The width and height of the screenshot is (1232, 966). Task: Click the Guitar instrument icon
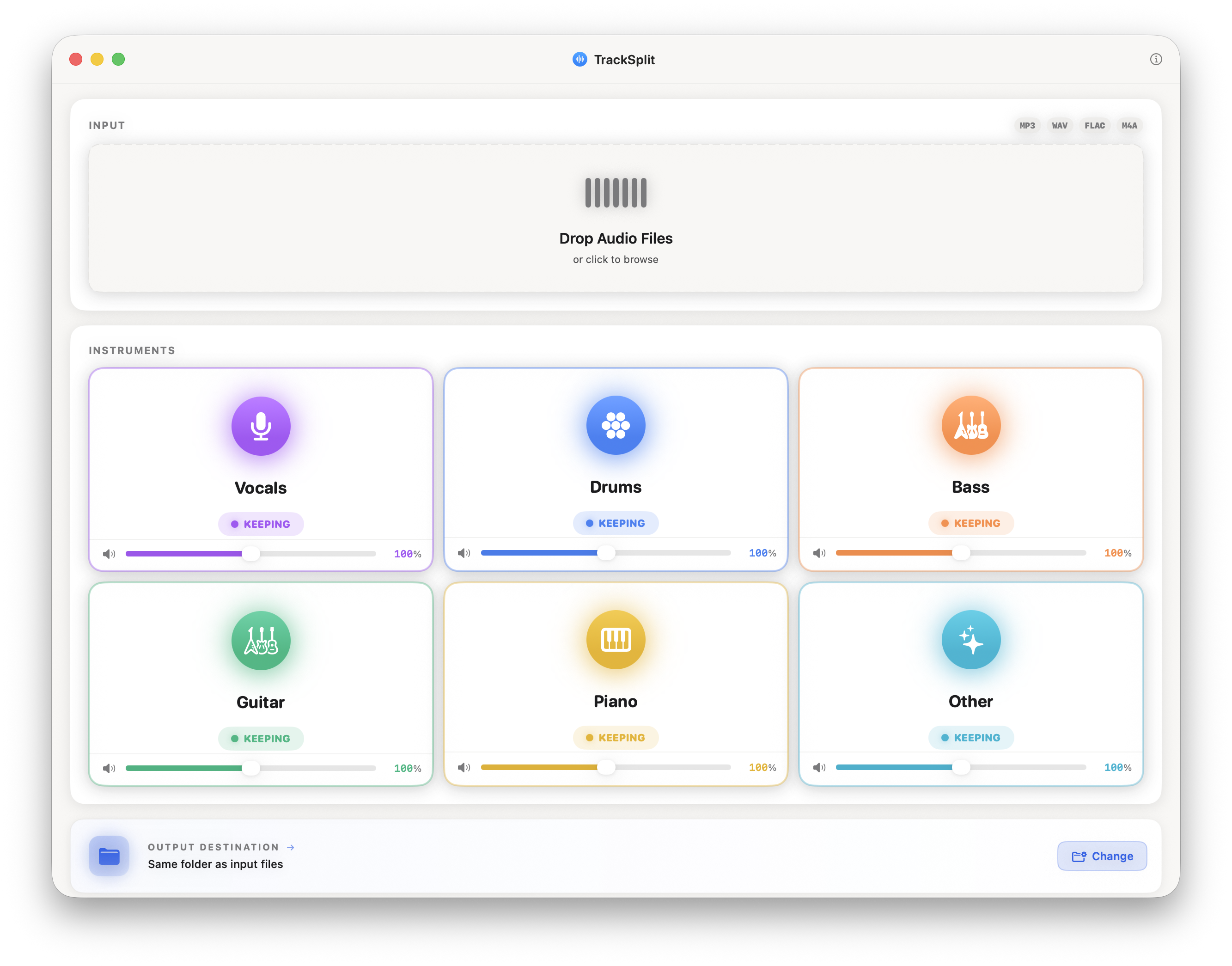pos(260,640)
